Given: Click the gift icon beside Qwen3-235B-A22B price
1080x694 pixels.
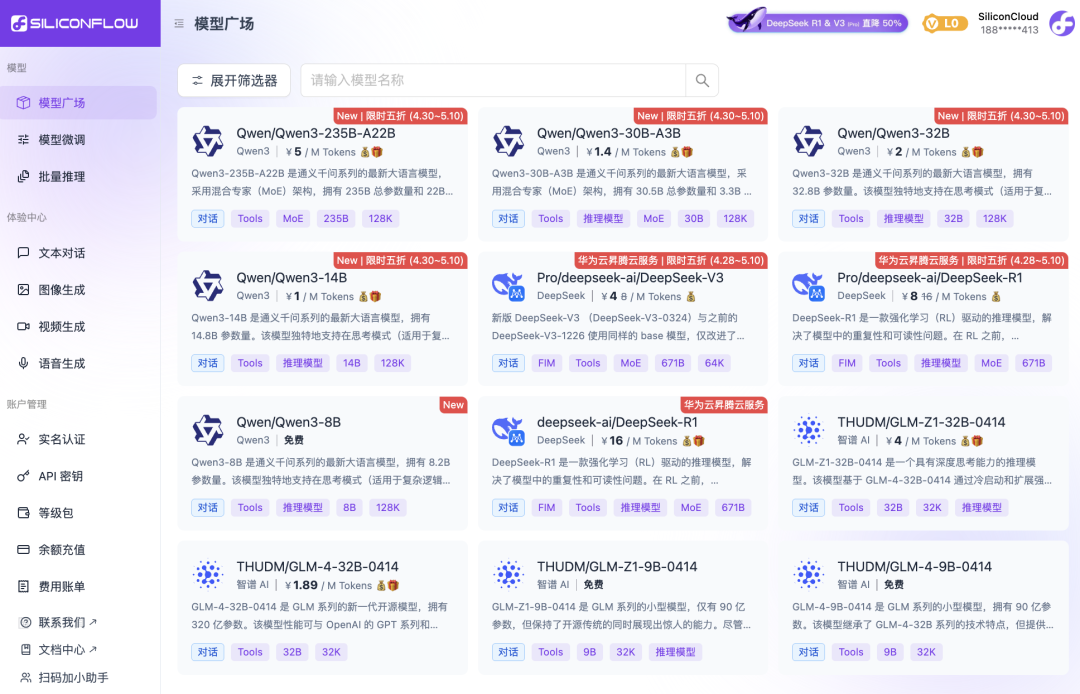Looking at the screenshot, I should coord(376,152).
